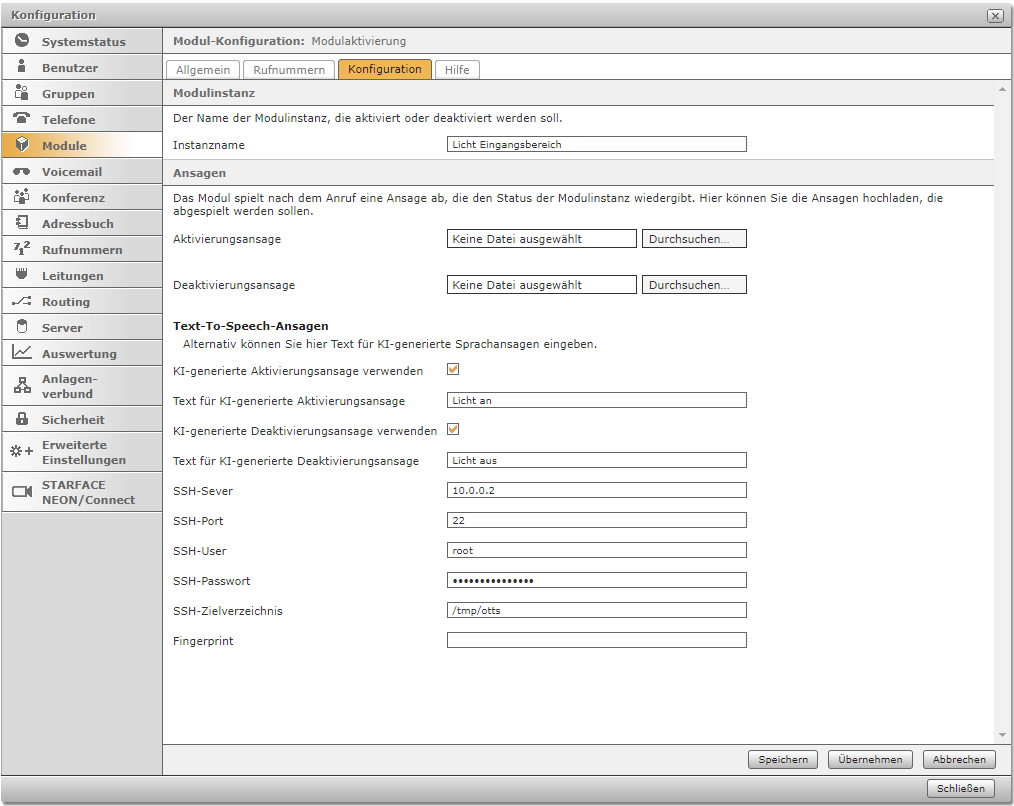This screenshot has height=806, width=1014.
Task: Click the Routing arrows icon
Action: 22,301
